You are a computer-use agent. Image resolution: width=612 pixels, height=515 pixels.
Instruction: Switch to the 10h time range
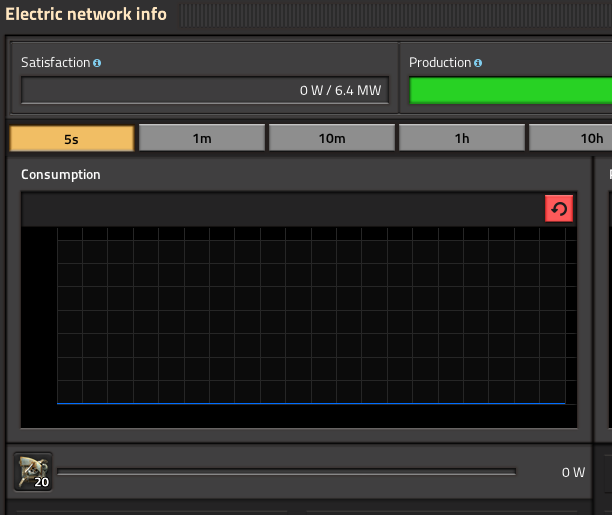[571, 138]
